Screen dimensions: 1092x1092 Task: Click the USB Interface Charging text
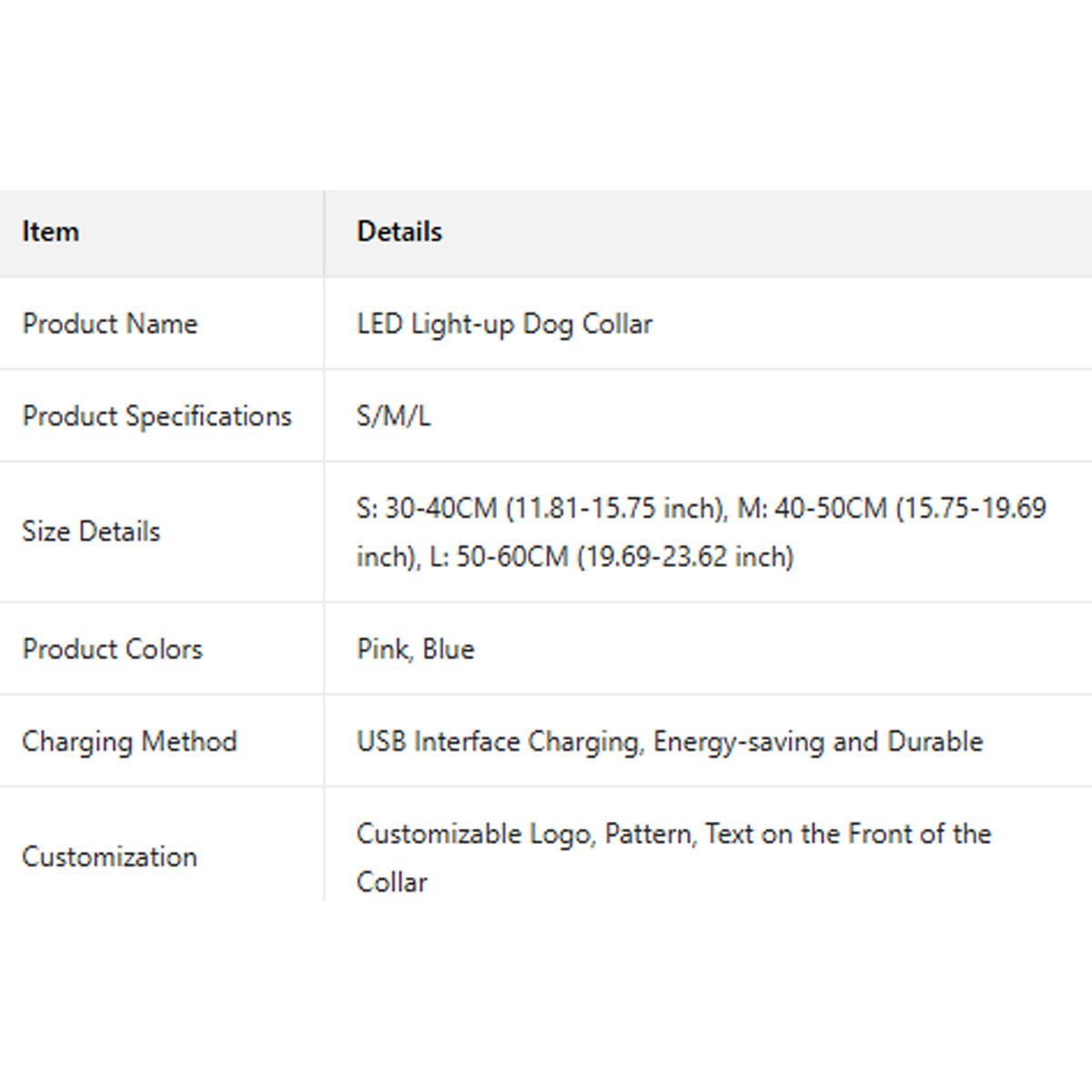point(499,742)
